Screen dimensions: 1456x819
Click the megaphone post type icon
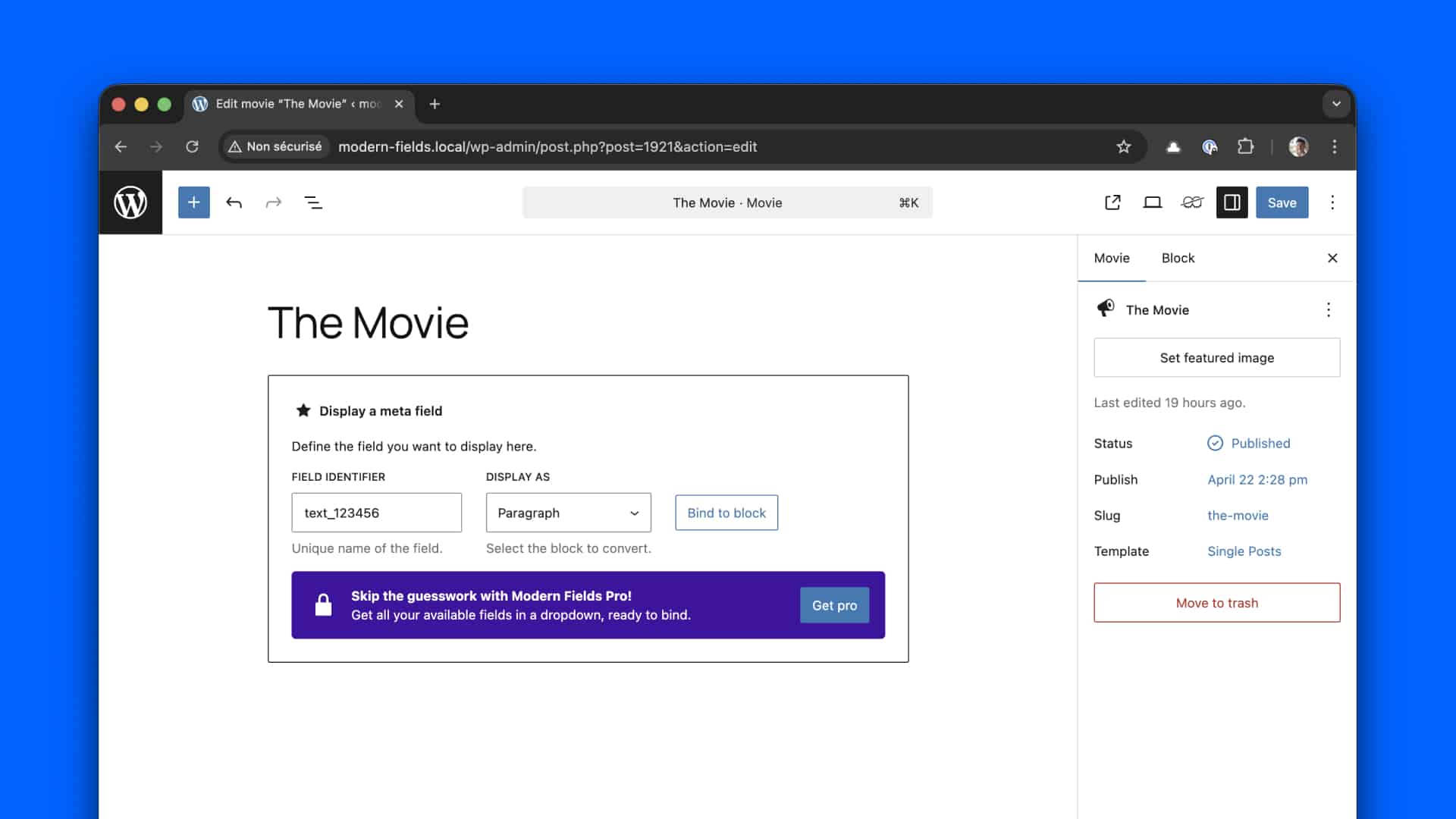point(1106,308)
